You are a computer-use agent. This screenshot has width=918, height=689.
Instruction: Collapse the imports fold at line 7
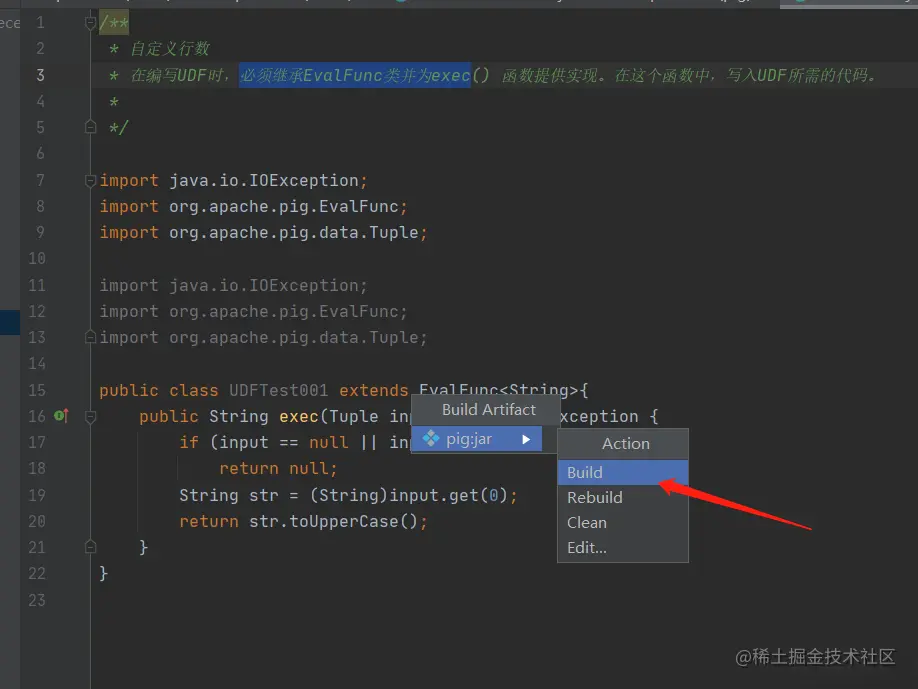(90, 180)
